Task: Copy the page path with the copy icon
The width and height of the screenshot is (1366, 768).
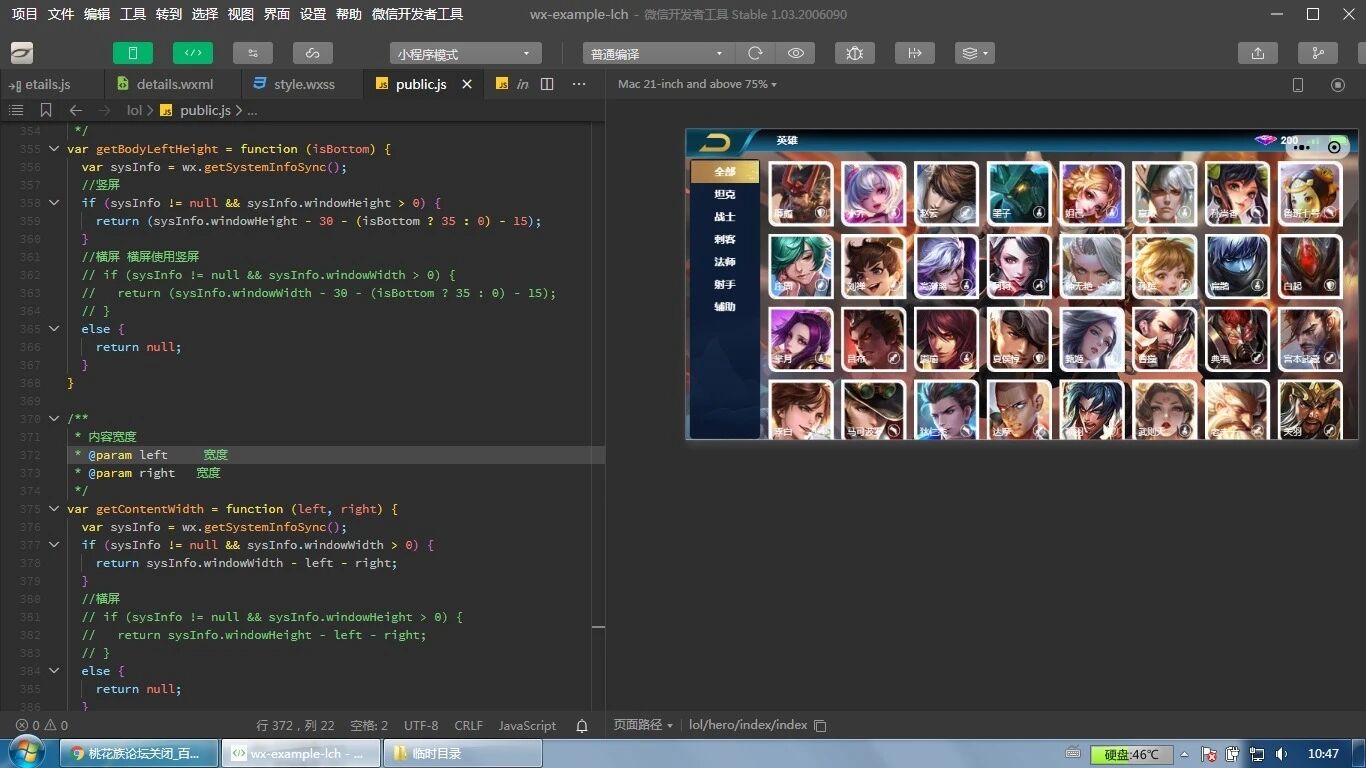Action: pyautogui.click(x=820, y=725)
